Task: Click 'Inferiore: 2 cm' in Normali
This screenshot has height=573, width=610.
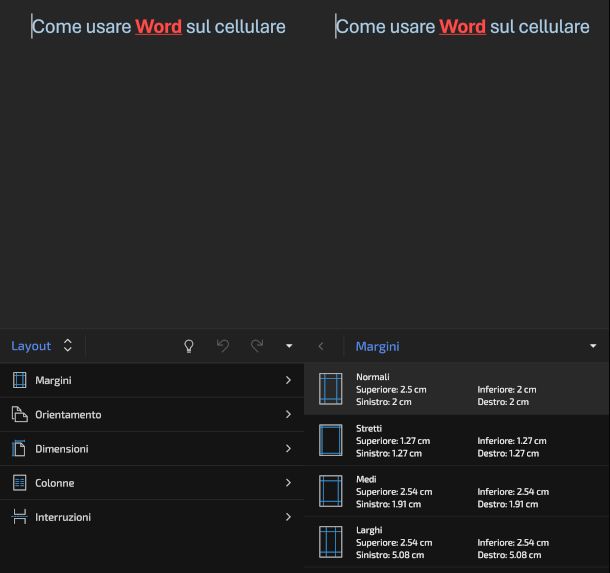Action: click(507, 389)
